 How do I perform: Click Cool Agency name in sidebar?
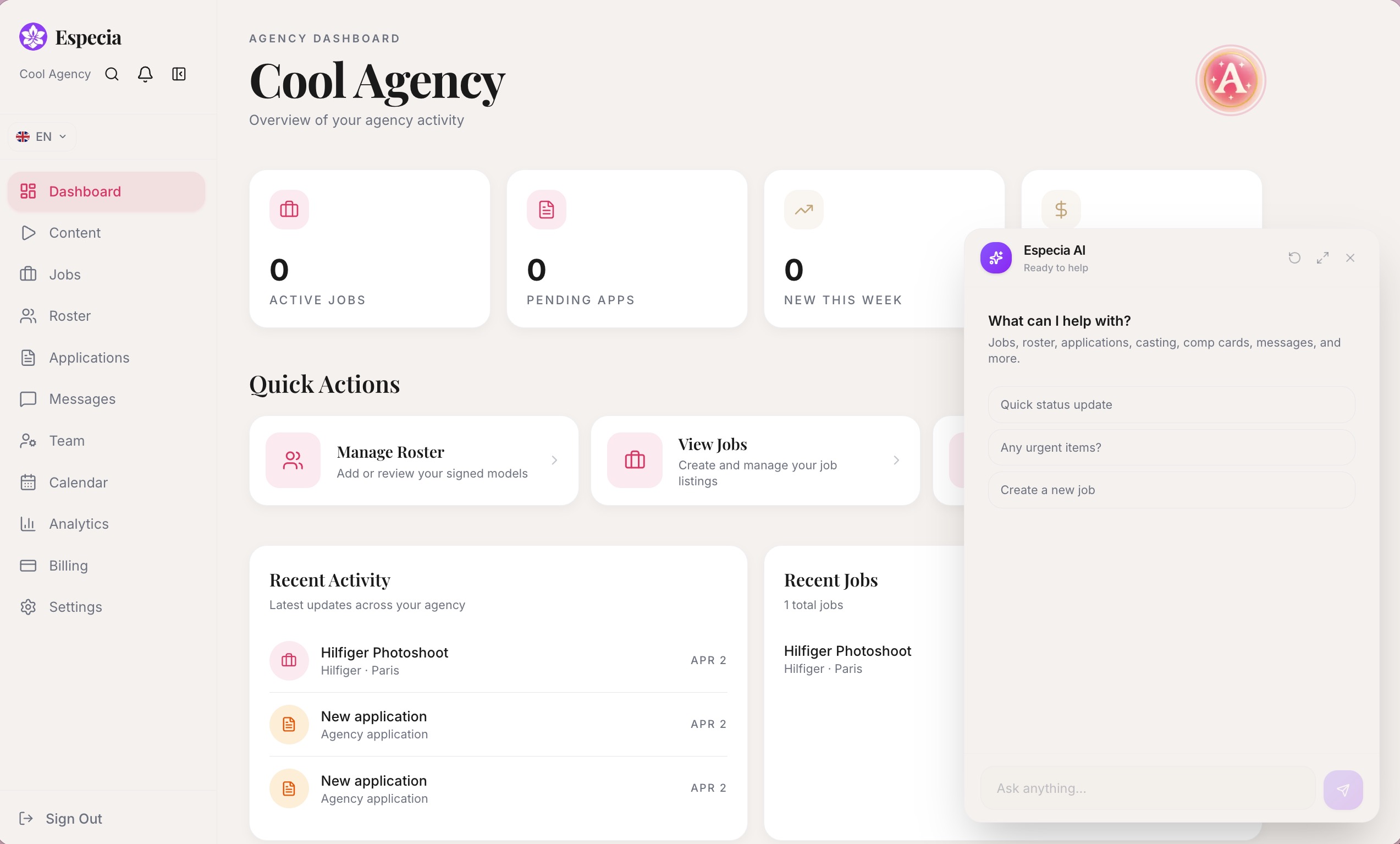[55, 74]
